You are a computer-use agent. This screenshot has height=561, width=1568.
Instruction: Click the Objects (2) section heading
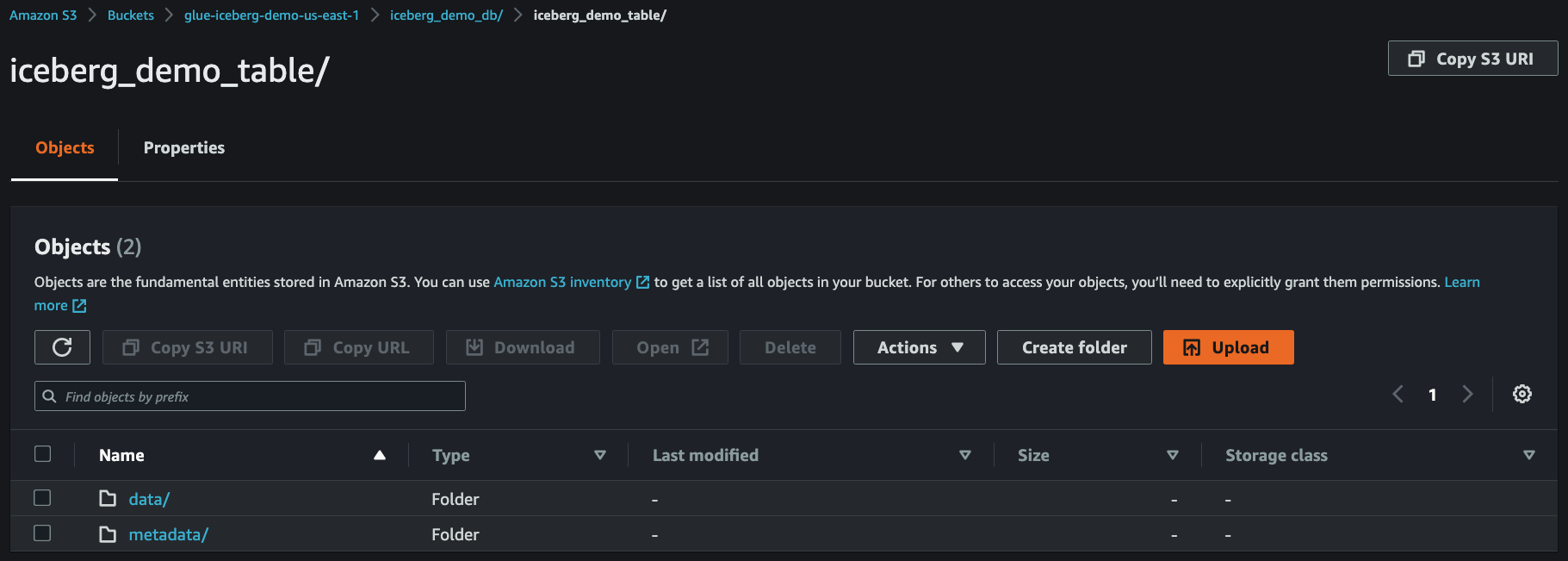[88, 247]
